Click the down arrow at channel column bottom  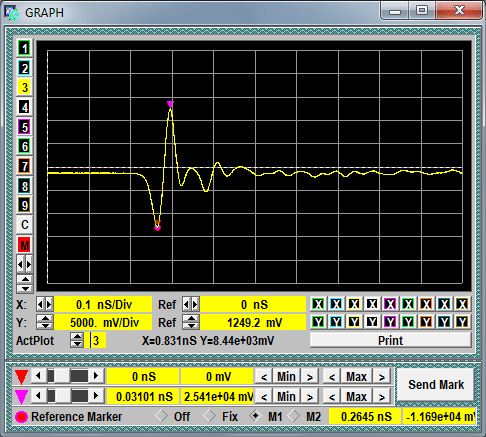(25, 288)
